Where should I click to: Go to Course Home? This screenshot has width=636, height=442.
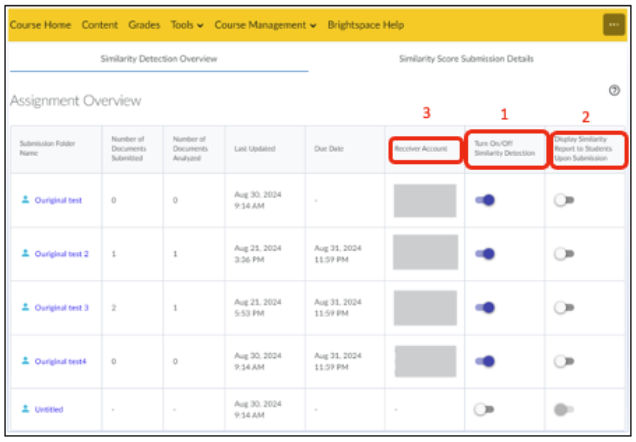(x=40, y=25)
